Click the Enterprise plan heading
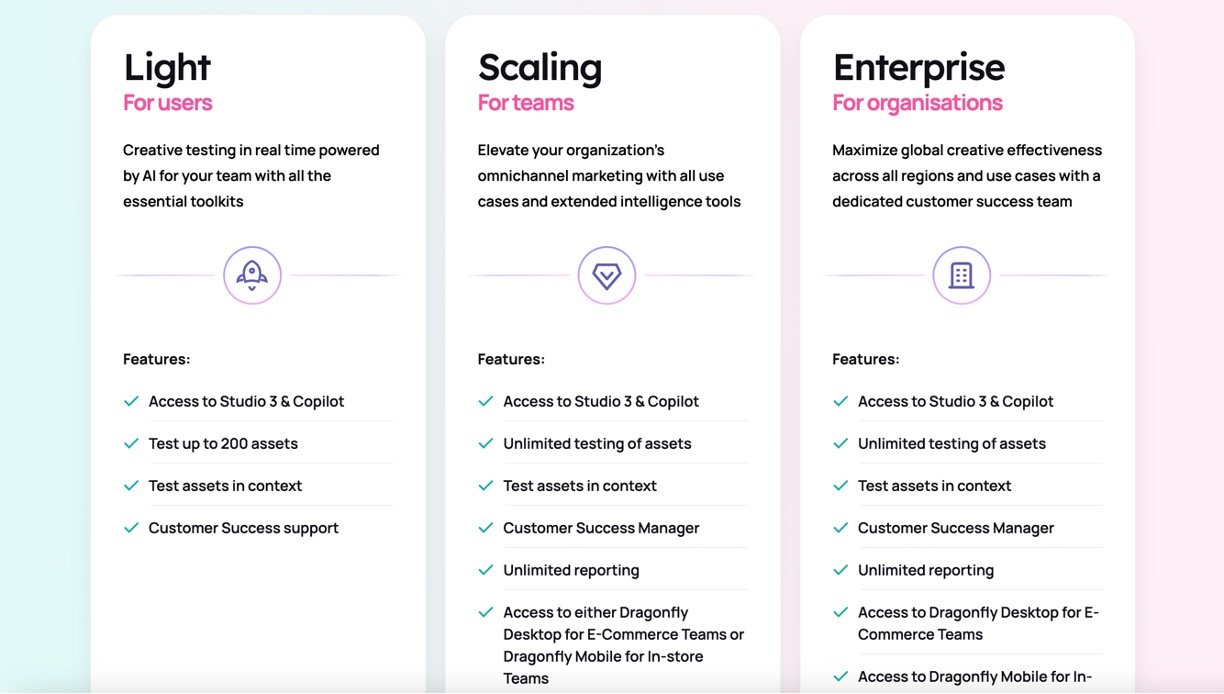Image resolution: width=1224 pixels, height=694 pixels. (918, 67)
